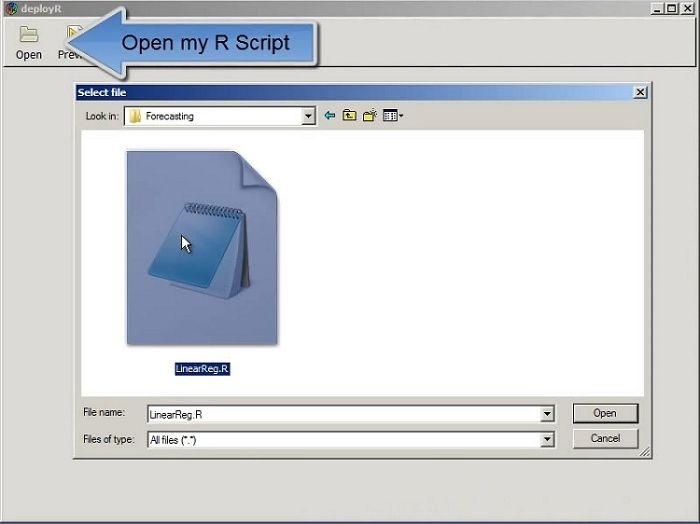
Task: Click the LinearReg.R file name label
Action: (202, 369)
